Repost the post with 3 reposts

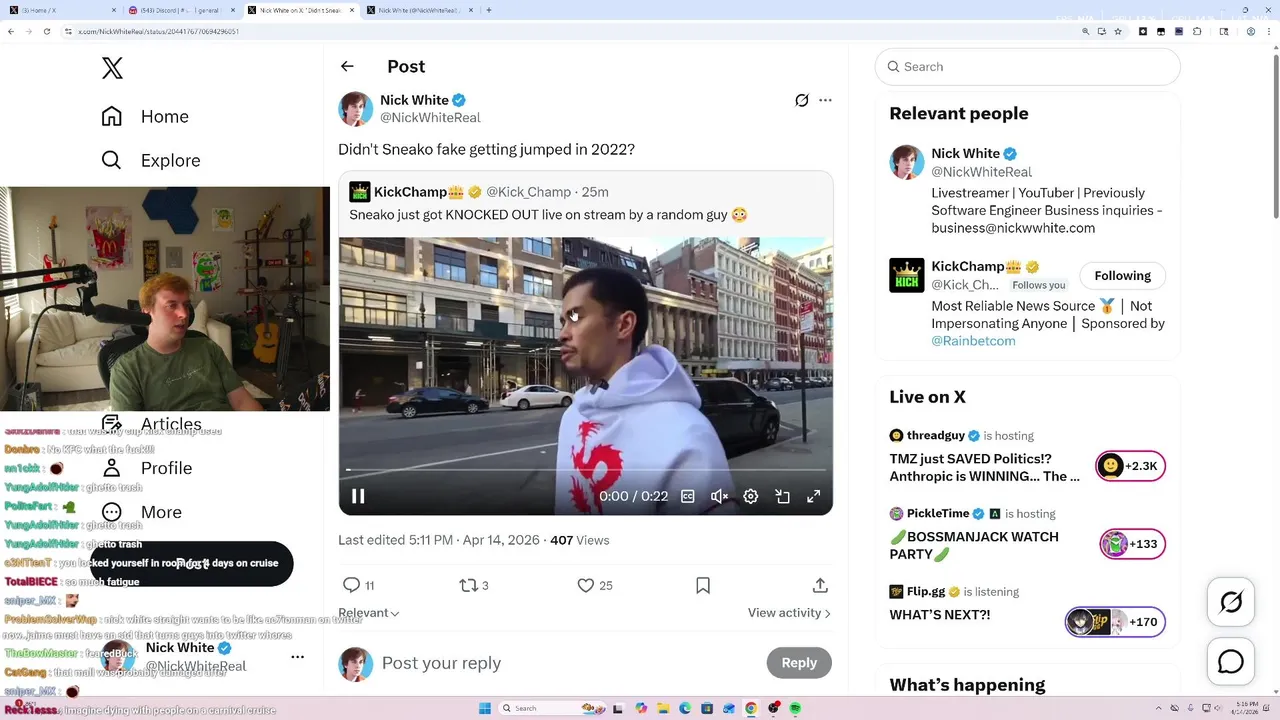pos(474,585)
